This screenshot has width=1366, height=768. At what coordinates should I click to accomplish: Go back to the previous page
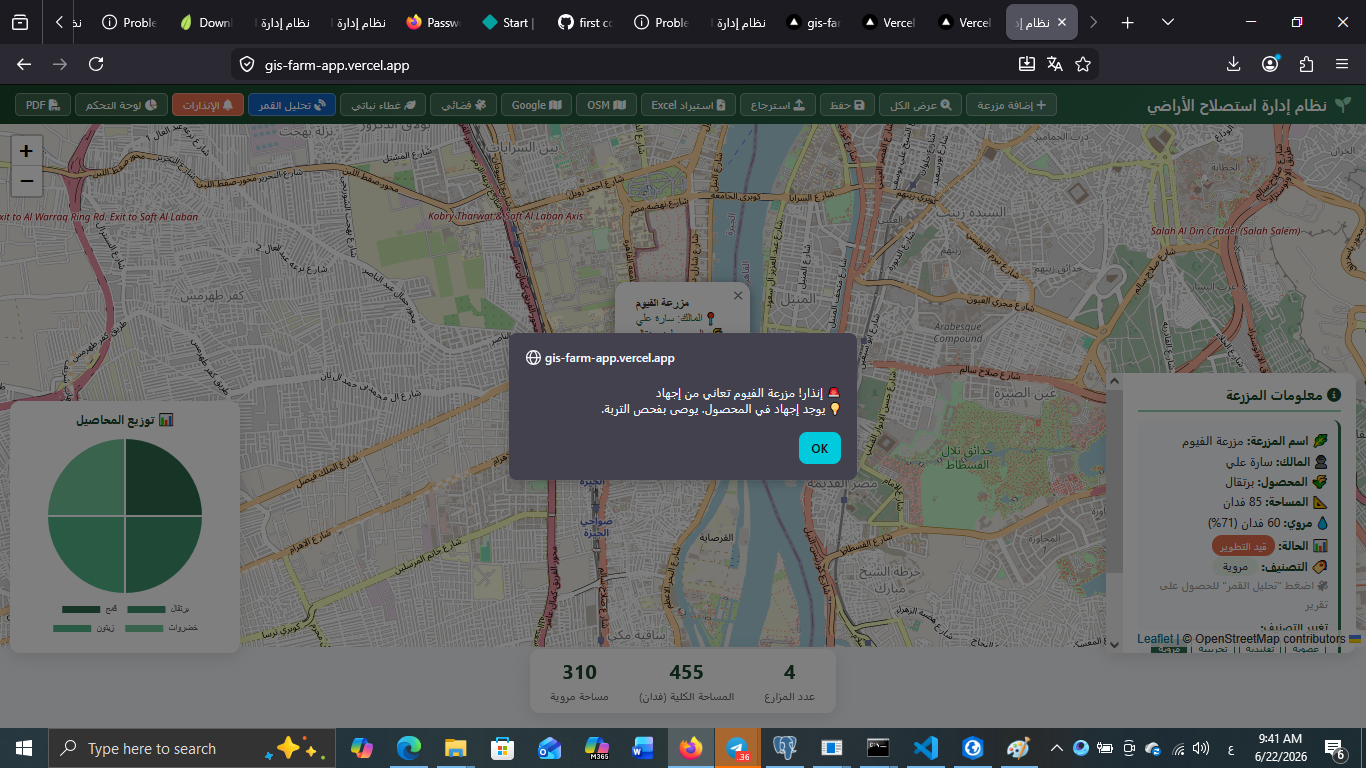point(24,64)
